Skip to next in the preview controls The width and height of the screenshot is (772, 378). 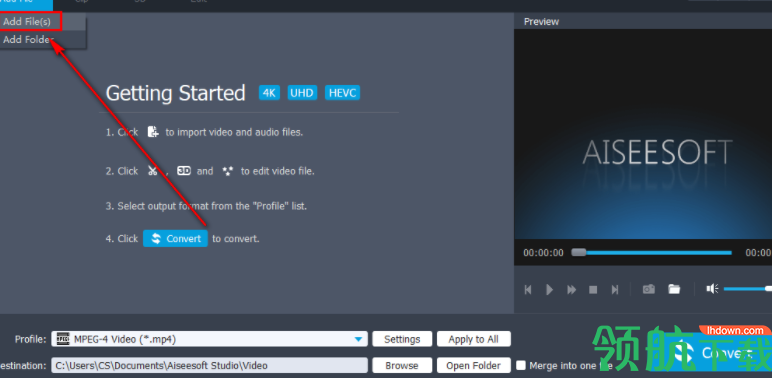pos(615,289)
